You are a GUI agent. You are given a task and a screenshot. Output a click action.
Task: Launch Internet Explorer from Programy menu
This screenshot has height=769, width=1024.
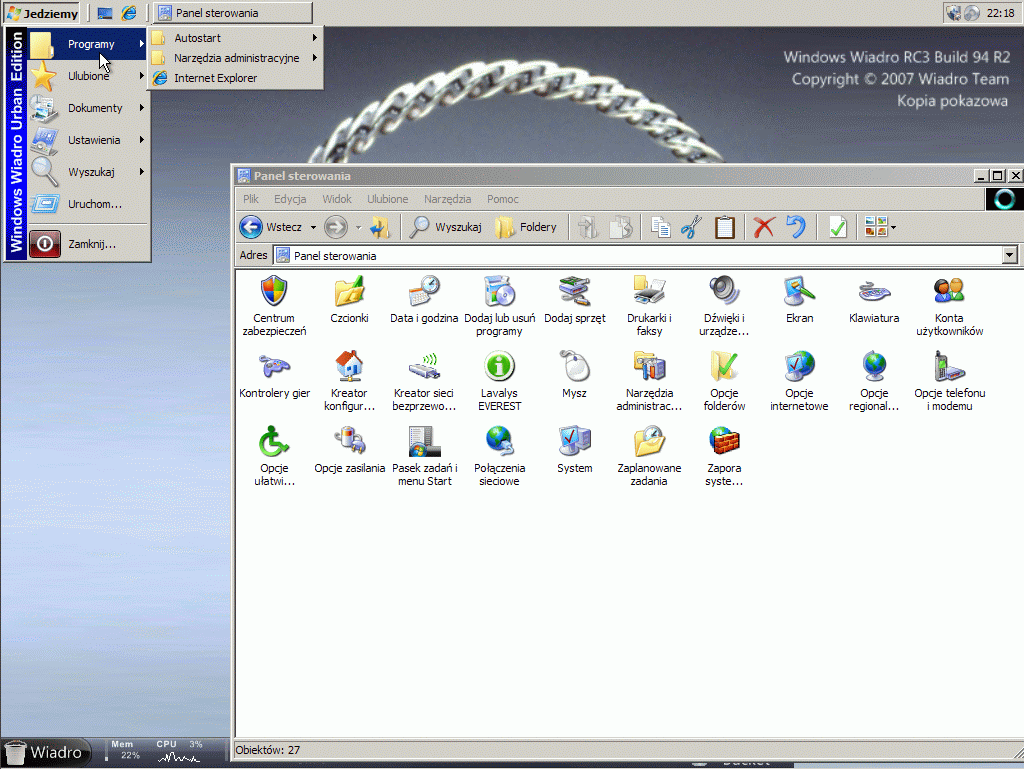[x=236, y=78]
